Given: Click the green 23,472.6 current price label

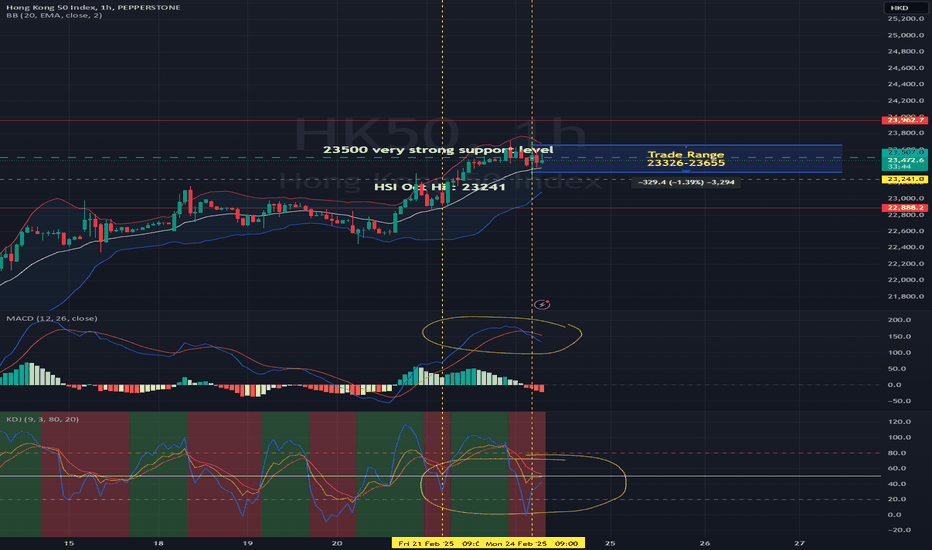Looking at the screenshot, I should (x=906, y=160).
